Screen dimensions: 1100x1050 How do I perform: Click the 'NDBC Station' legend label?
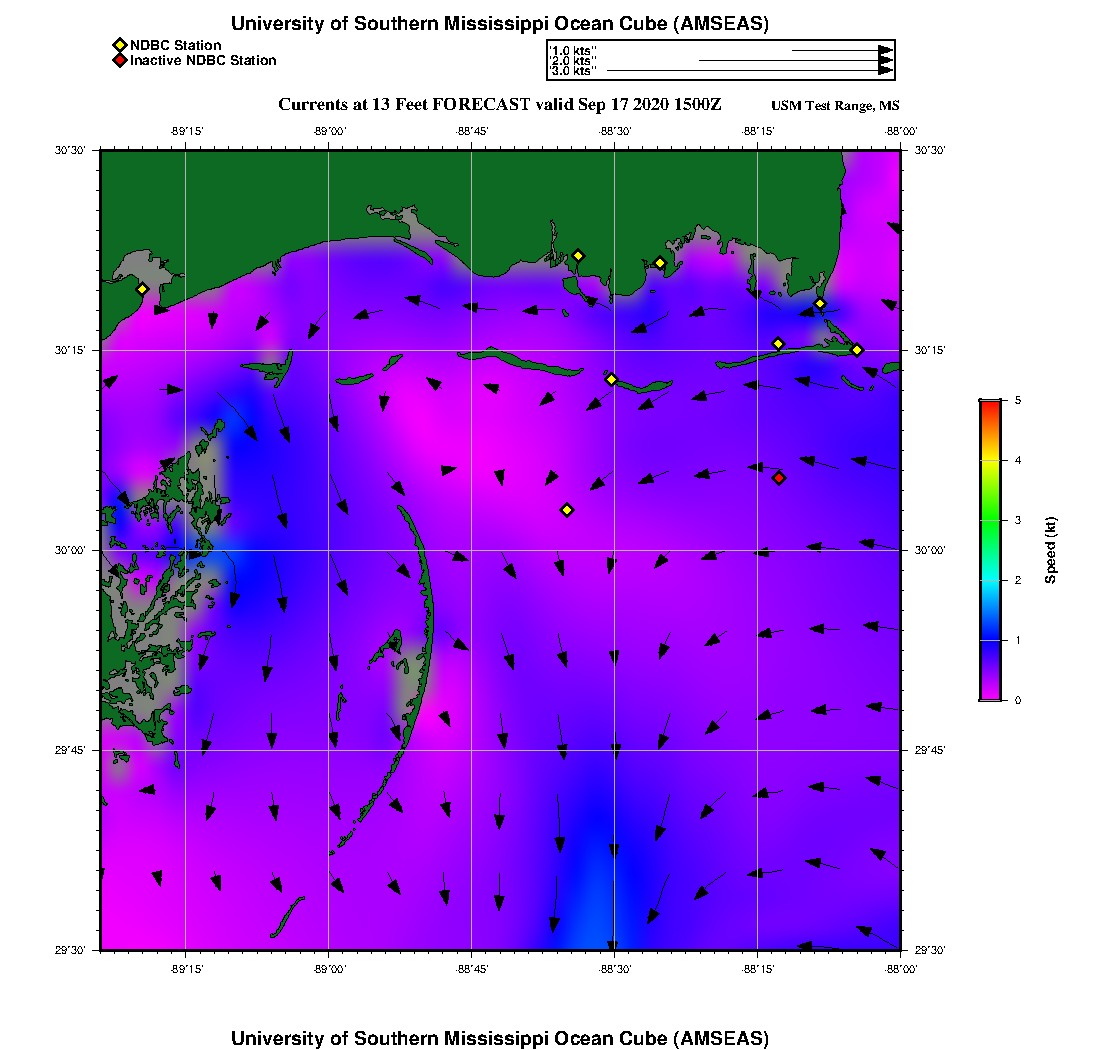176,45
